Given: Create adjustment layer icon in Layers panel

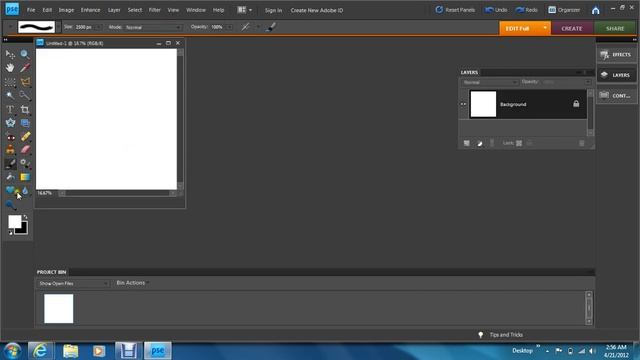Looking at the screenshot, I should (480, 143).
